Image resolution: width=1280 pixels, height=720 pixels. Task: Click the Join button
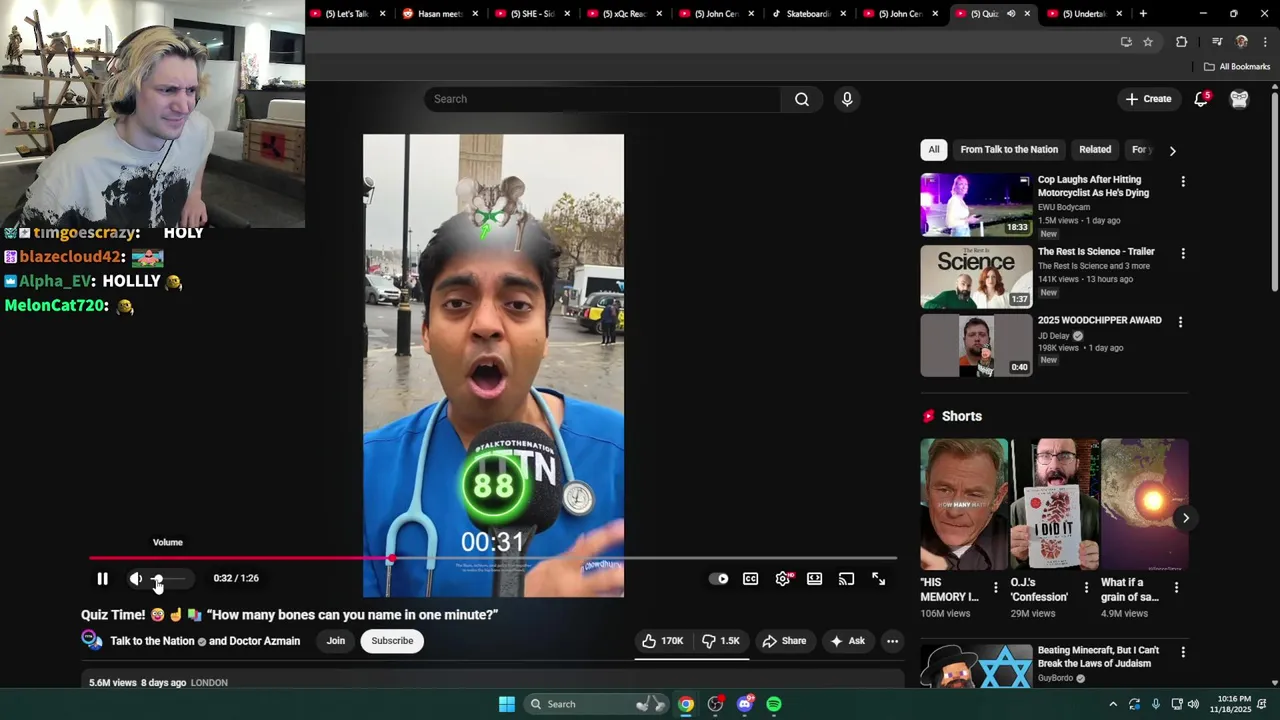tap(336, 641)
